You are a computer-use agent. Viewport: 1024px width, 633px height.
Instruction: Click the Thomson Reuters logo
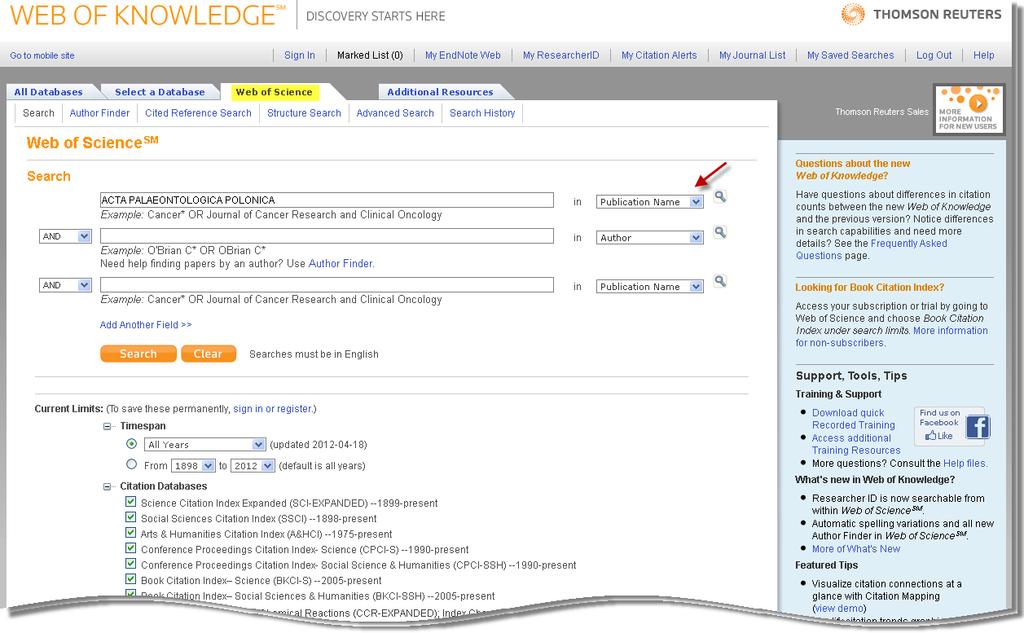921,14
